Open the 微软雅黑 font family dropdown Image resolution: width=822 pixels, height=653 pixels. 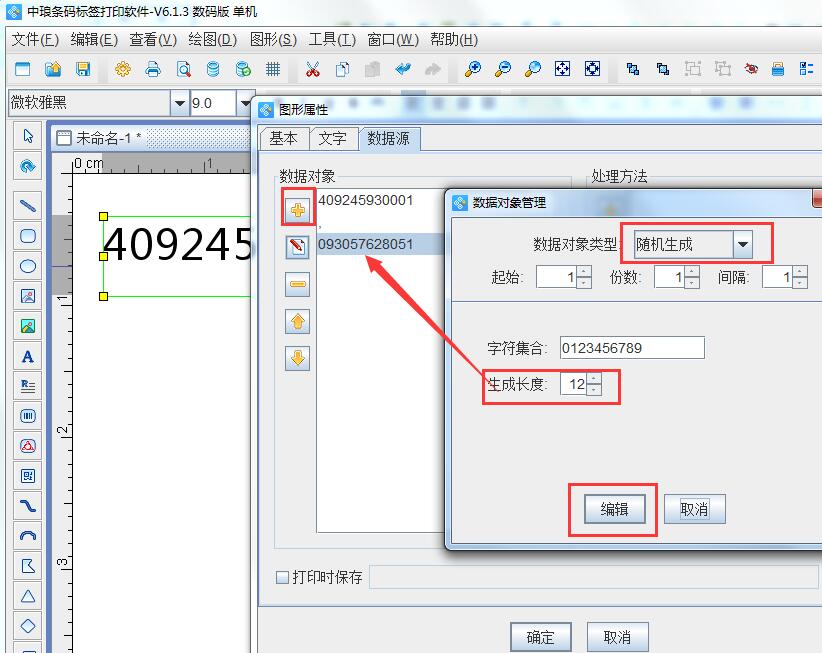[180, 103]
